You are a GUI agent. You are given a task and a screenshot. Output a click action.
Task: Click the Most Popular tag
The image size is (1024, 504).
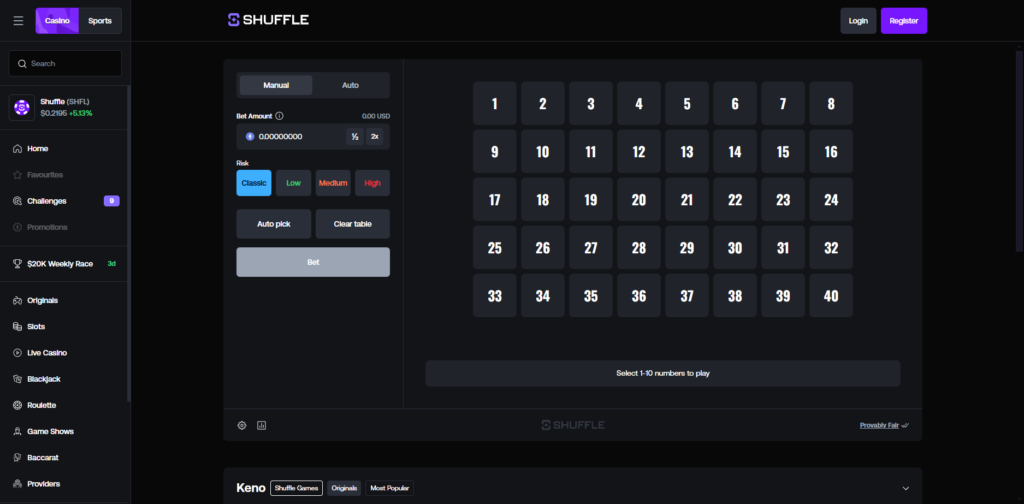click(x=389, y=488)
